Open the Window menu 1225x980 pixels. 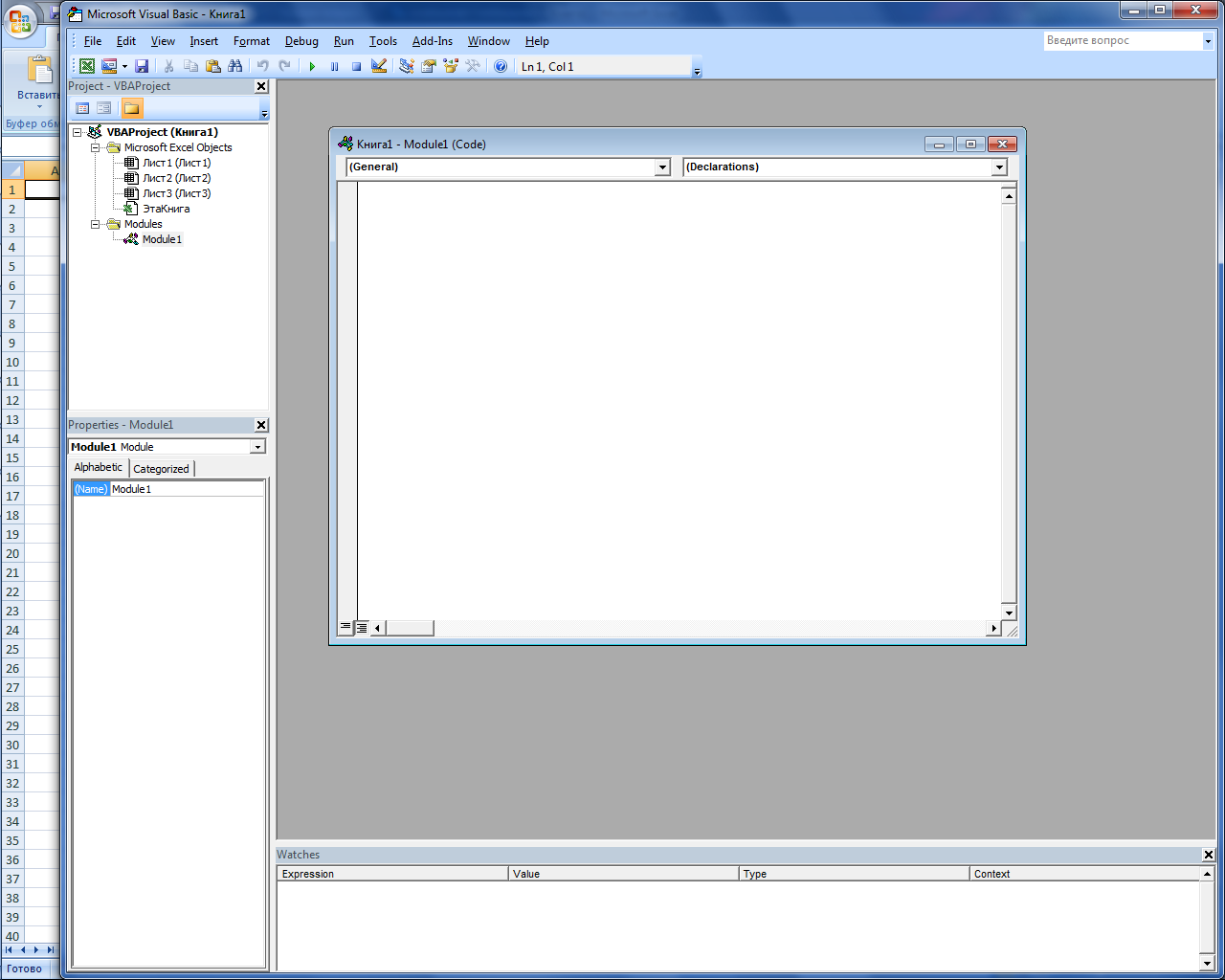click(488, 41)
